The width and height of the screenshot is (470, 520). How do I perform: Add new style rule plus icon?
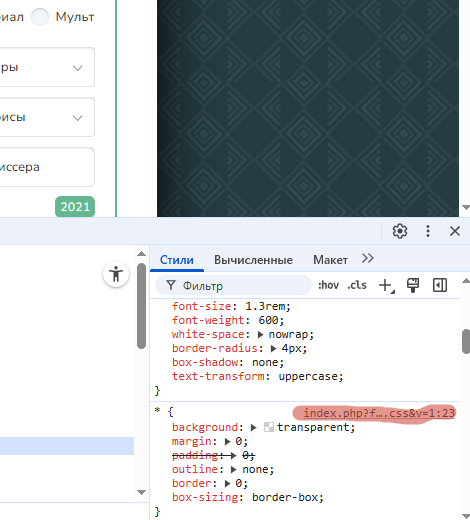[x=386, y=285]
